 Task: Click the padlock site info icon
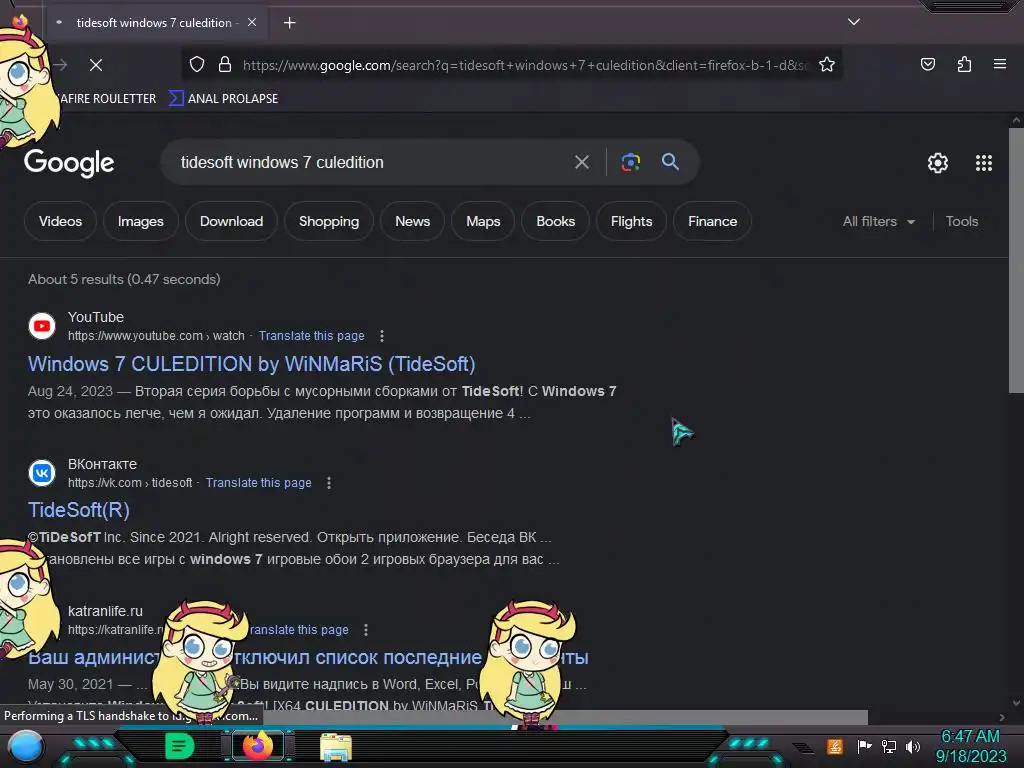(225, 65)
